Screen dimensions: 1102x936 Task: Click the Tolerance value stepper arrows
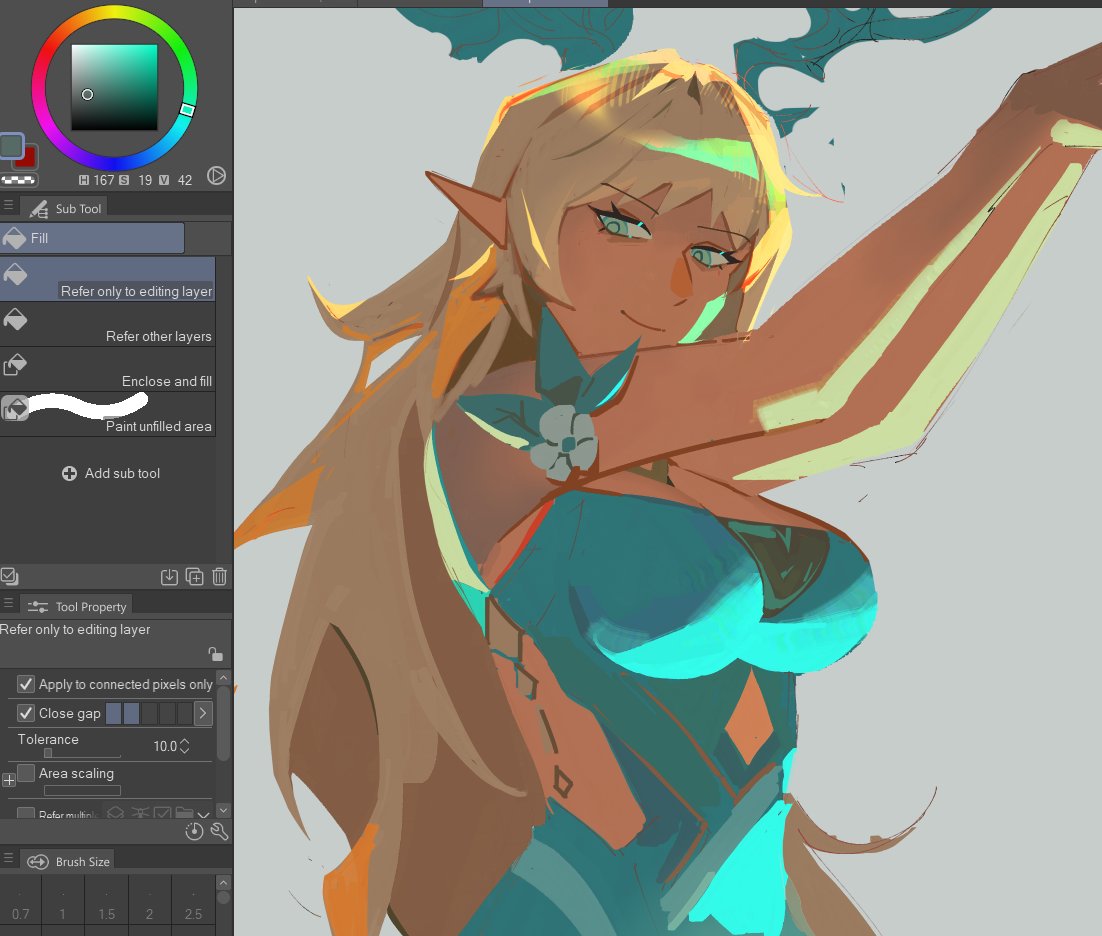pyautogui.click(x=185, y=746)
